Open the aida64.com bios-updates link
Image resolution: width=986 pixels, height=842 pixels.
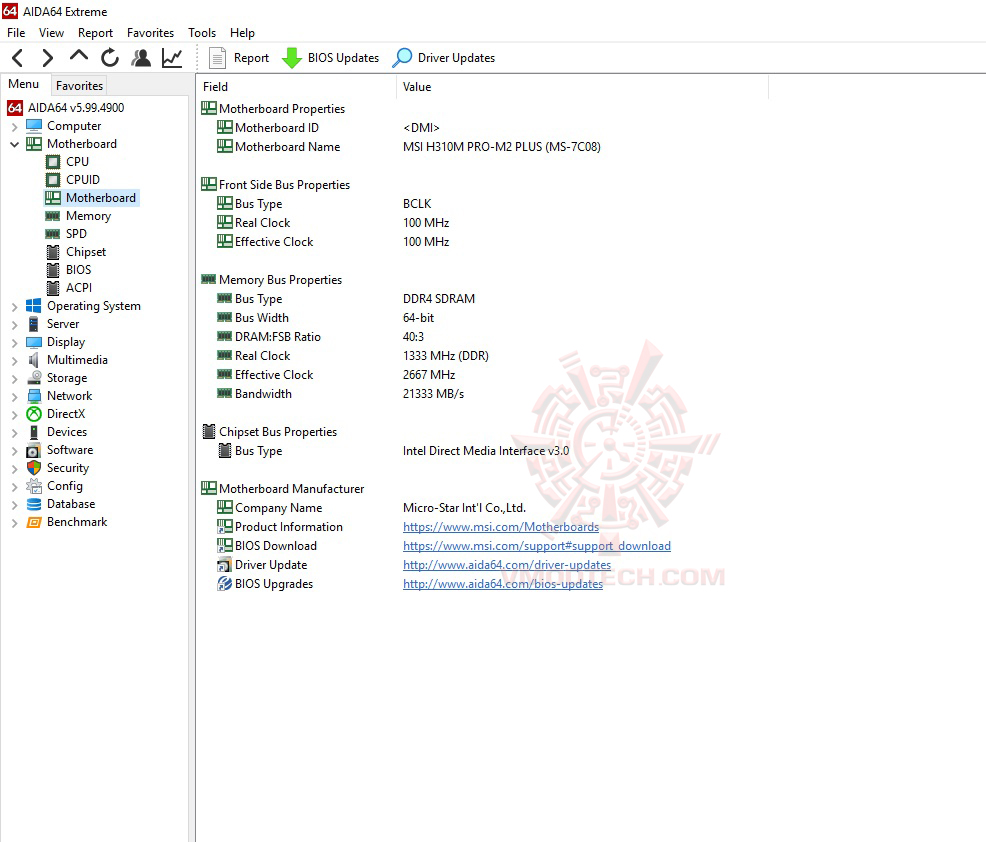pyautogui.click(x=502, y=584)
